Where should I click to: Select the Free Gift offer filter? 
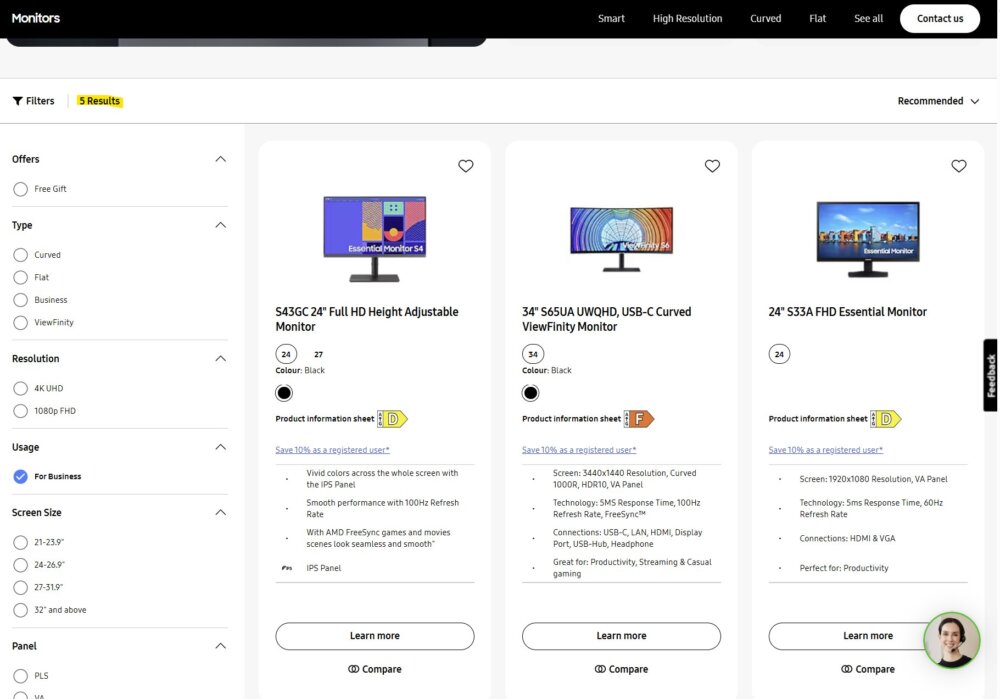(x=20, y=189)
